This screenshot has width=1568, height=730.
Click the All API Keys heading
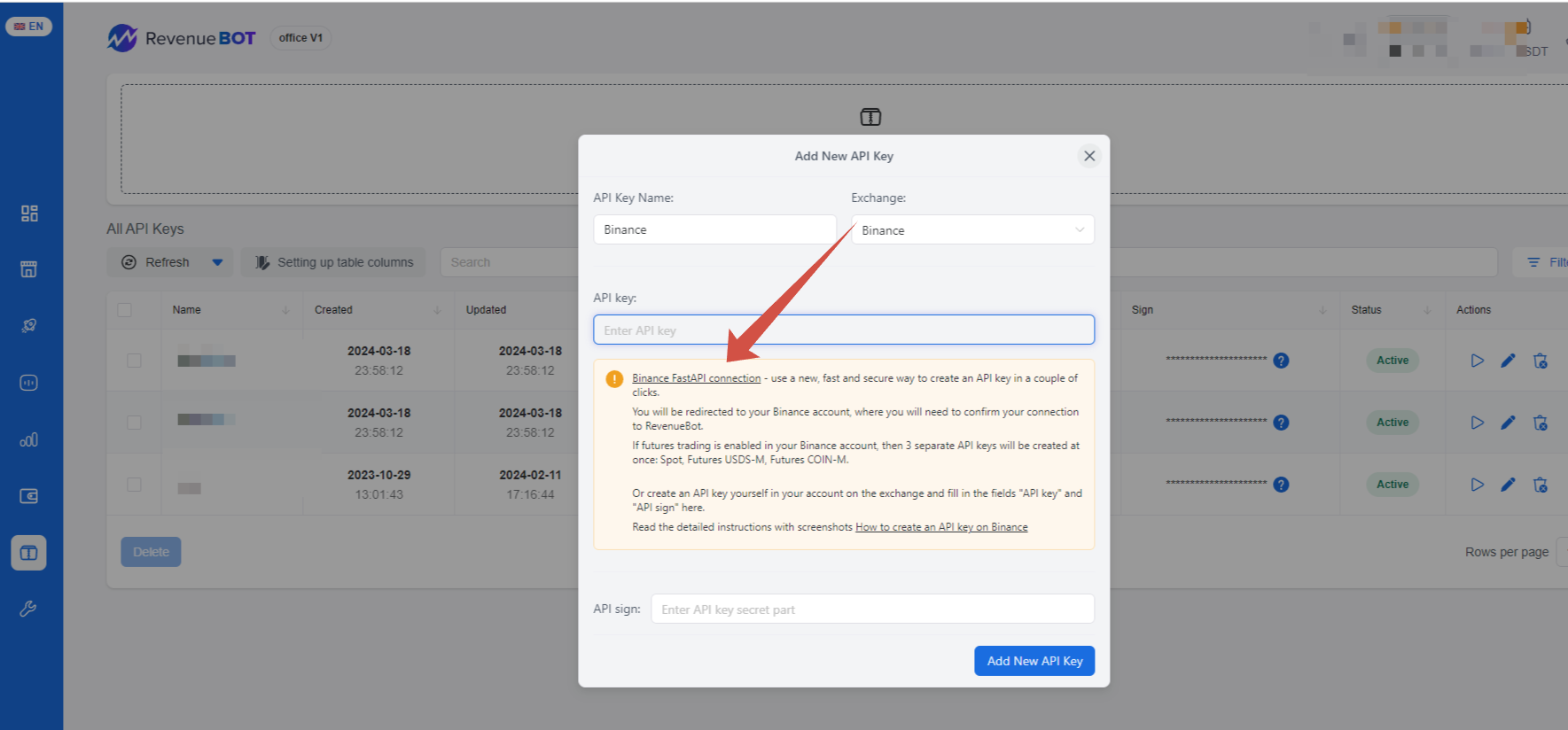145,229
